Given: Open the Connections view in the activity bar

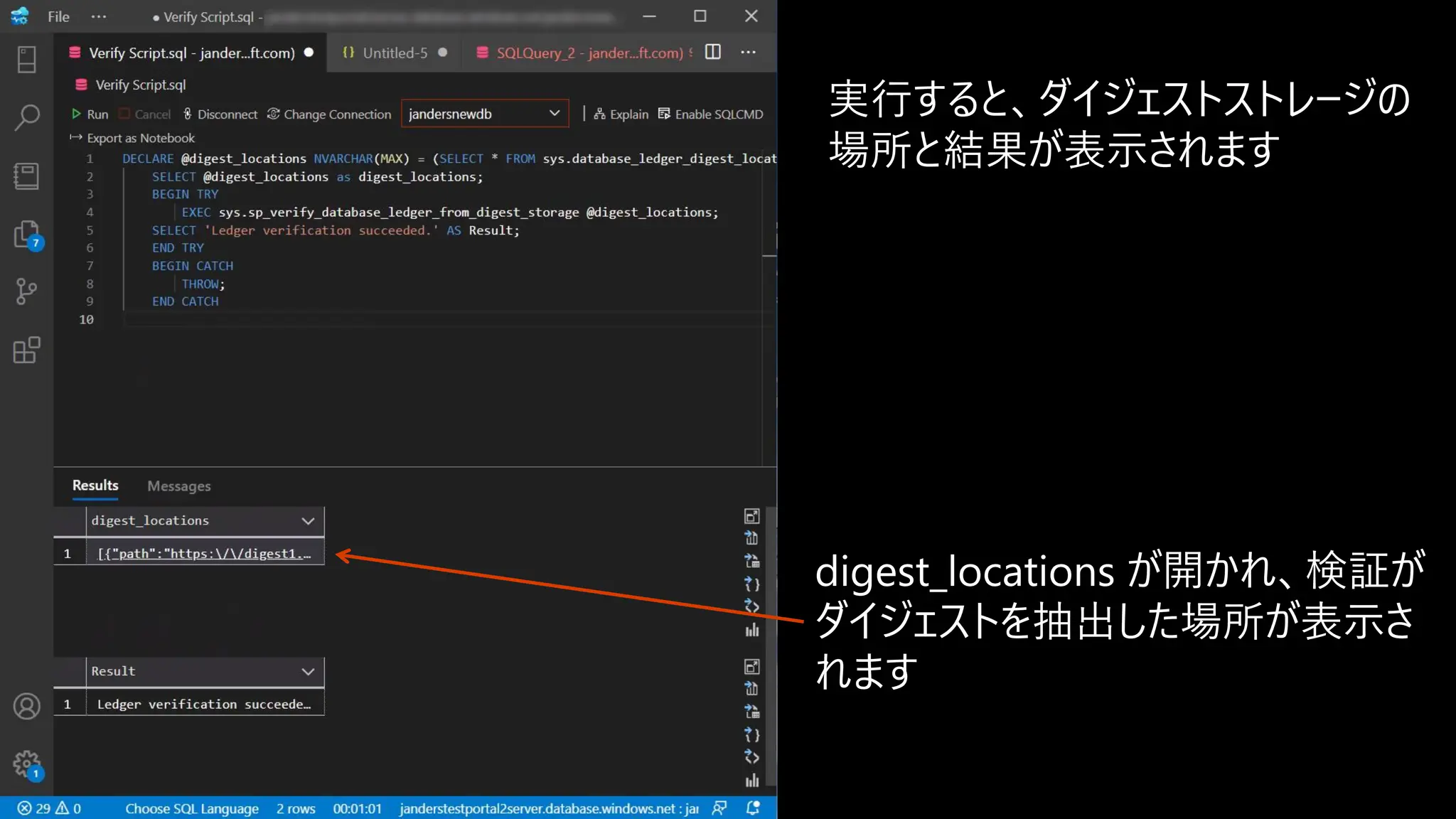Looking at the screenshot, I should (x=26, y=60).
